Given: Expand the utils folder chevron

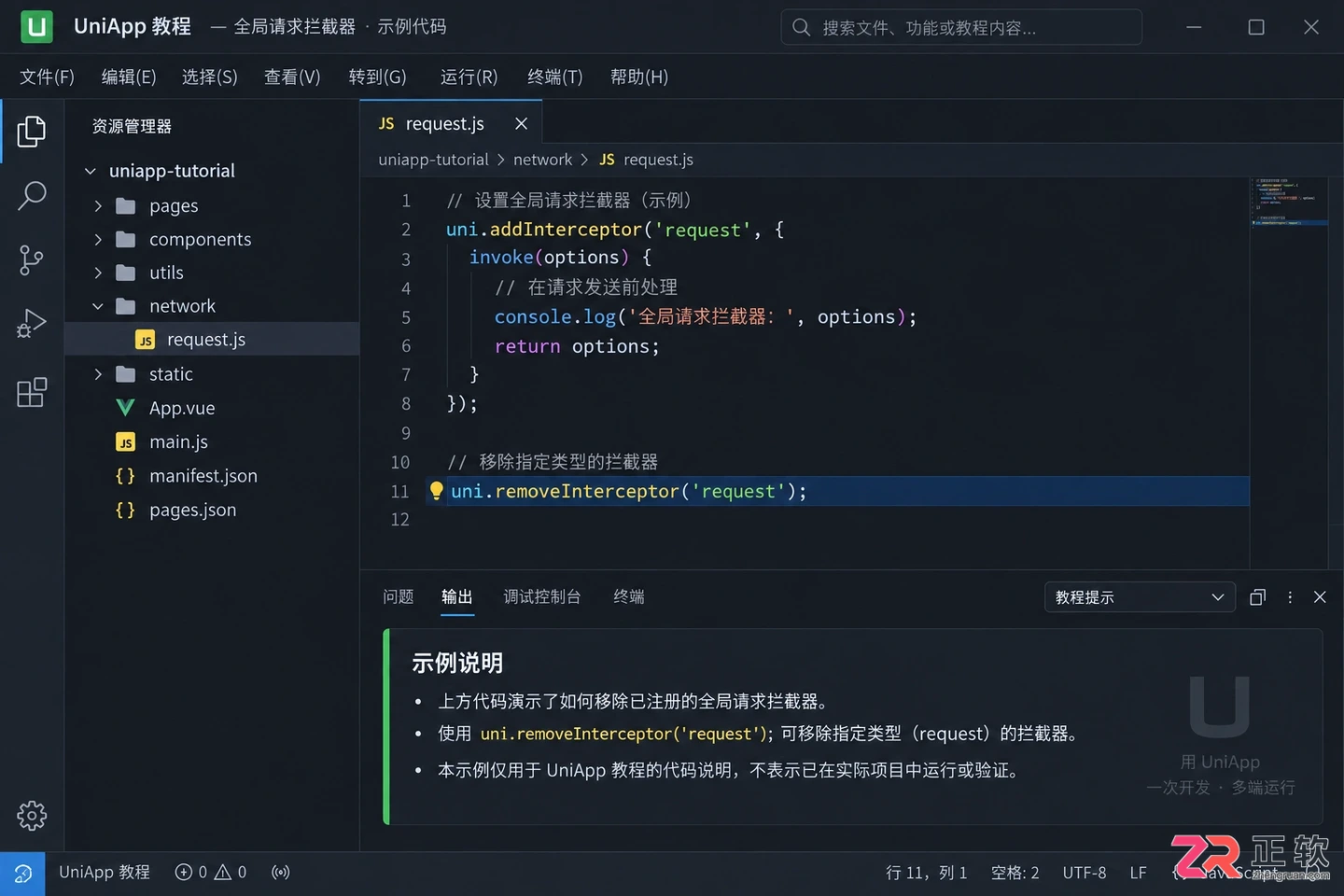Looking at the screenshot, I should point(98,273).
